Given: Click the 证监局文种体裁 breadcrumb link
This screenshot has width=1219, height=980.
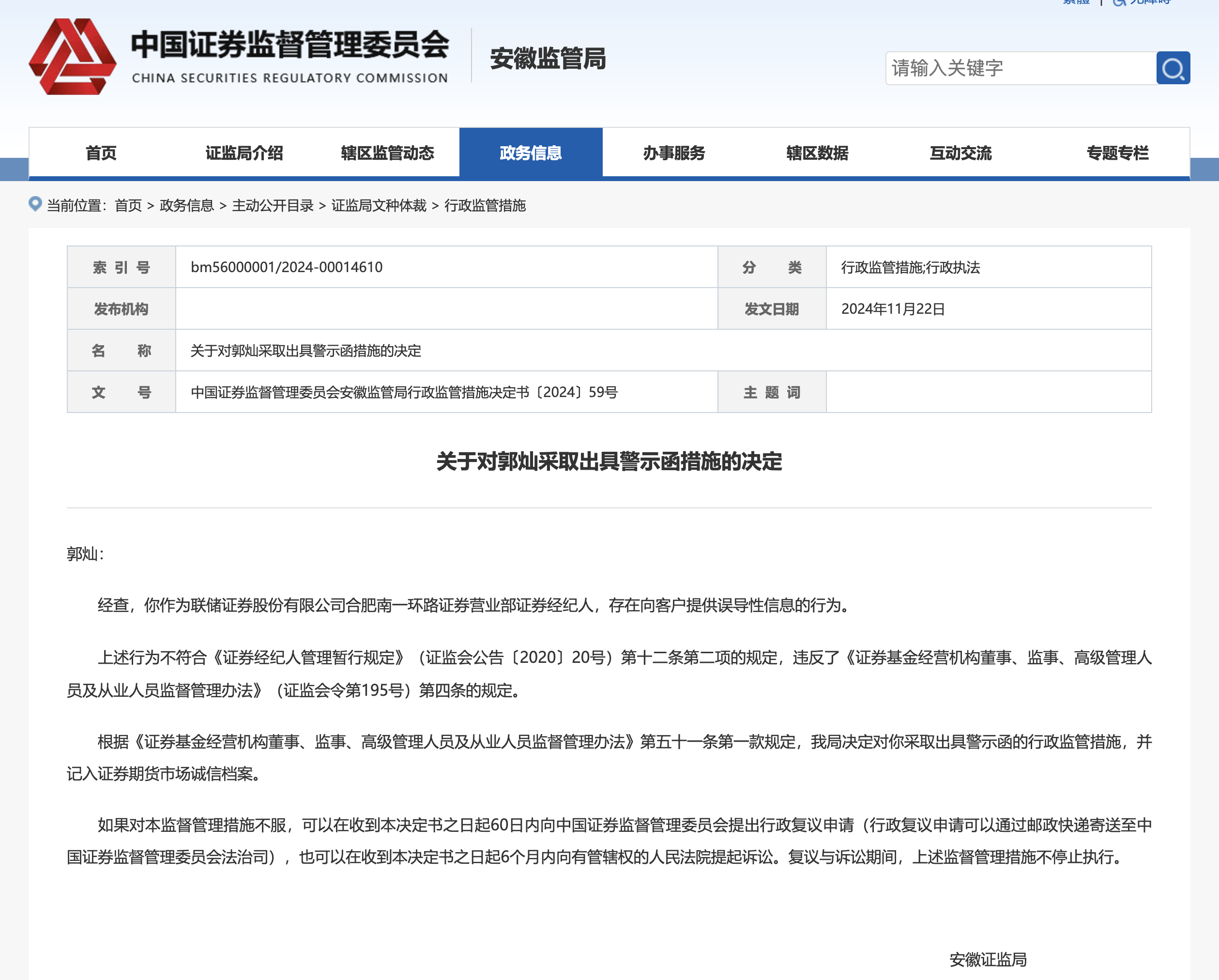Looking at the screenshot, I should click(x=379, y=205).
